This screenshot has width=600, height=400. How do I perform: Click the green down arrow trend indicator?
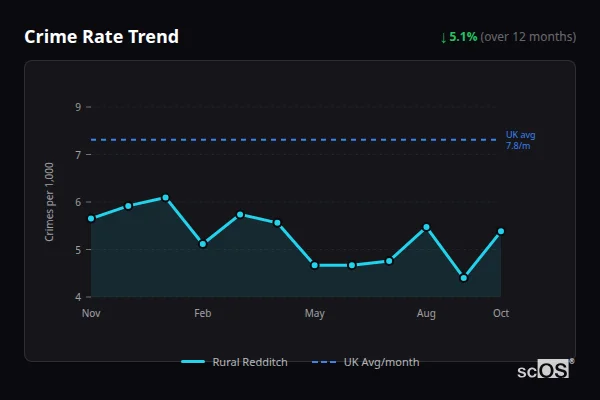[x=443, y=37]
